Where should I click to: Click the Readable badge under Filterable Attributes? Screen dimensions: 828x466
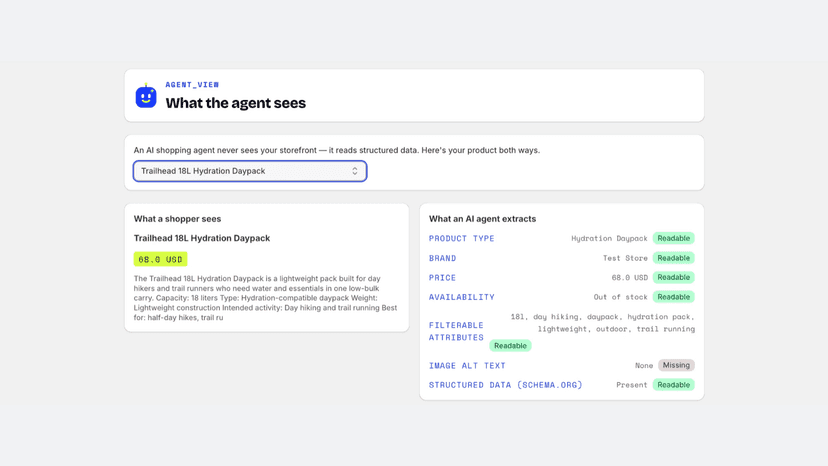[x=510, y=346]
